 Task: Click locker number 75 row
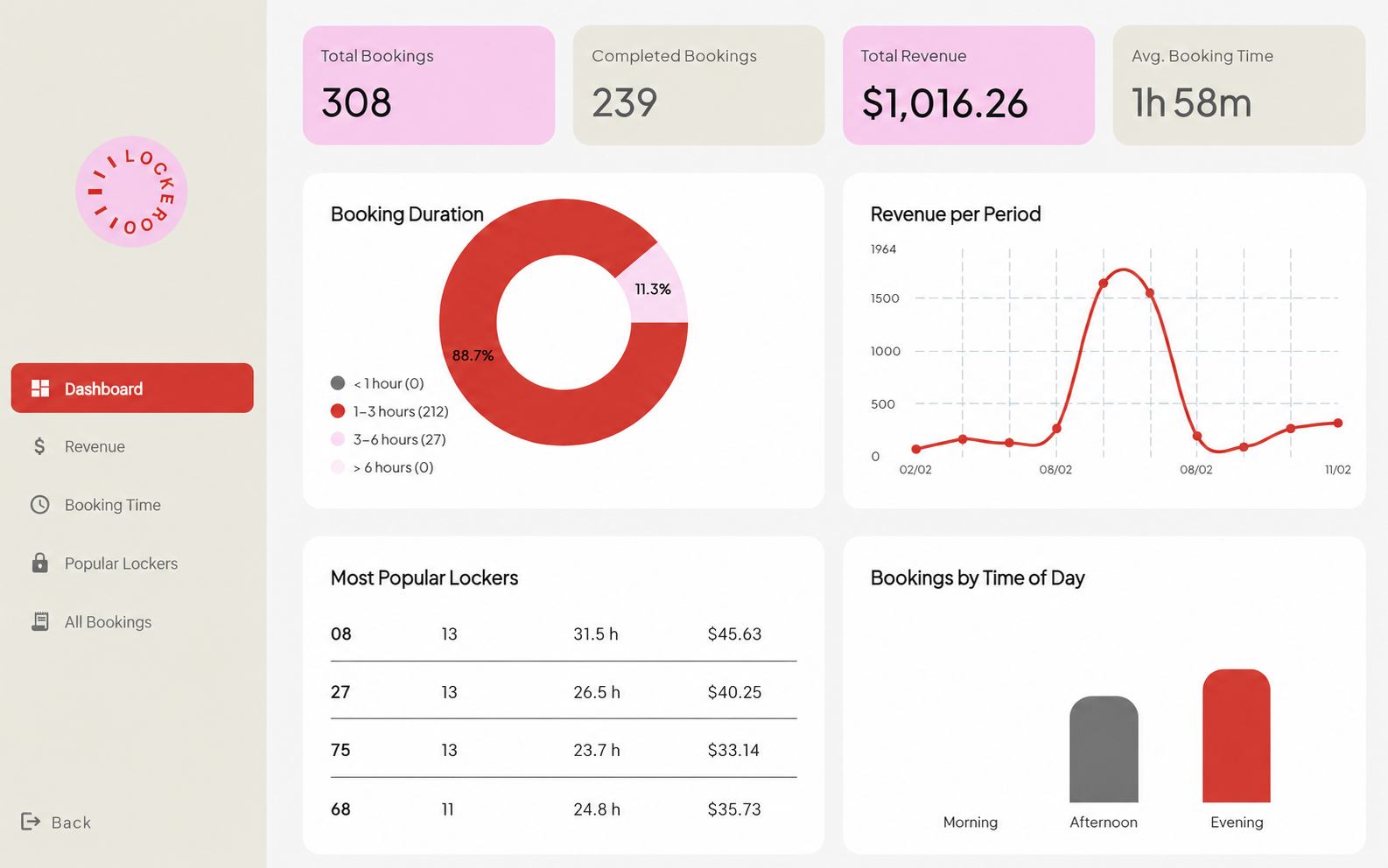pyautogui.click(x=564, y=750)
